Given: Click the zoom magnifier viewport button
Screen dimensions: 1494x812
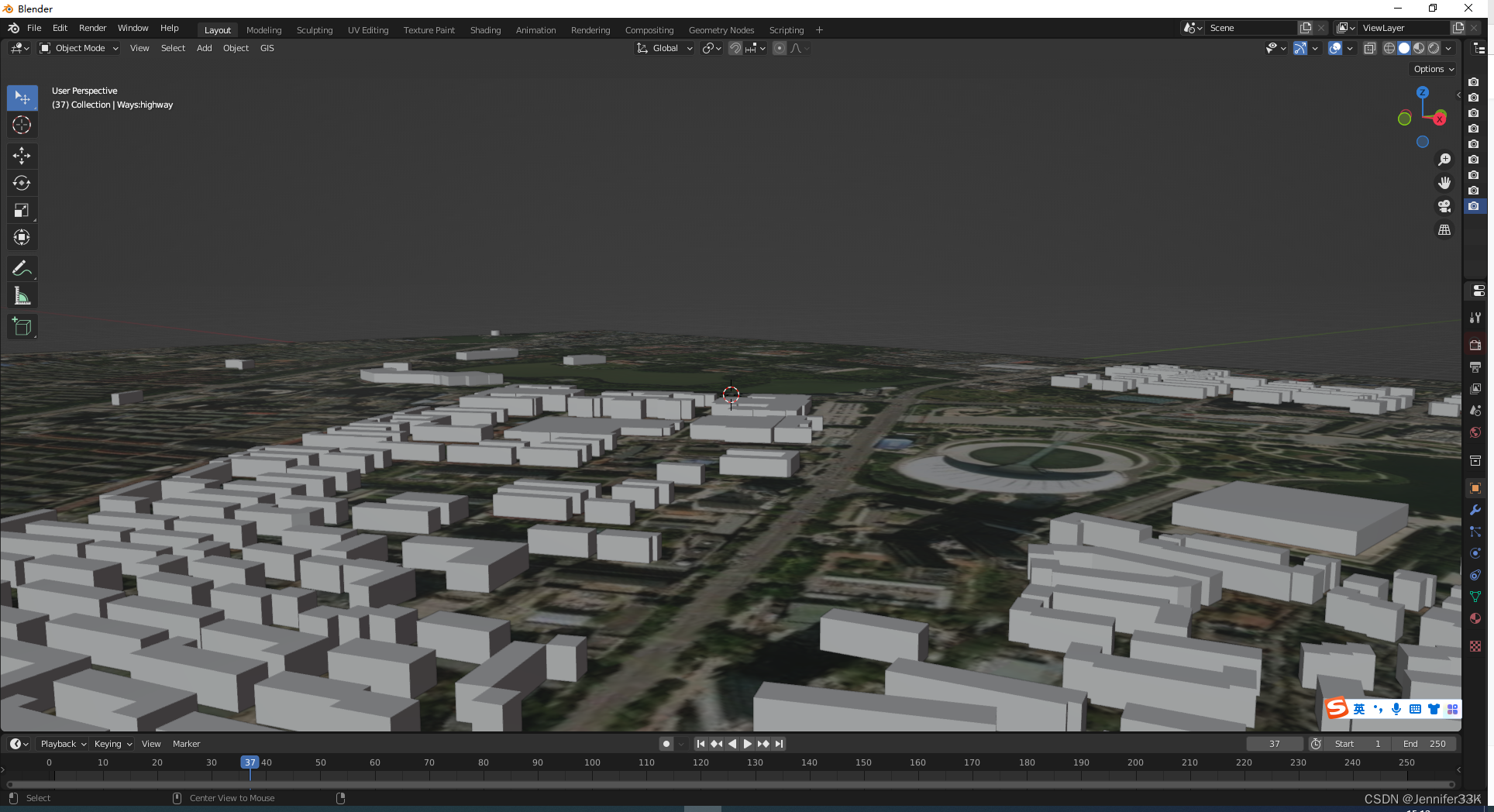Looking at the screenshot, I should (x=1444, y=160).
